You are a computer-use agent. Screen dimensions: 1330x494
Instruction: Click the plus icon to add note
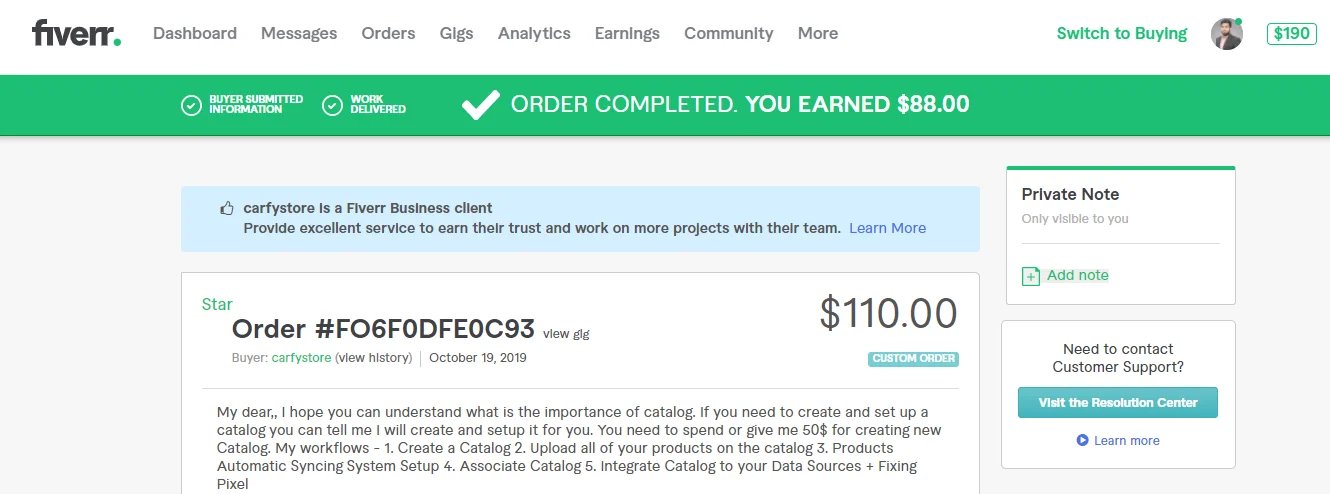pyautogui.click(x=1031, y=276)
